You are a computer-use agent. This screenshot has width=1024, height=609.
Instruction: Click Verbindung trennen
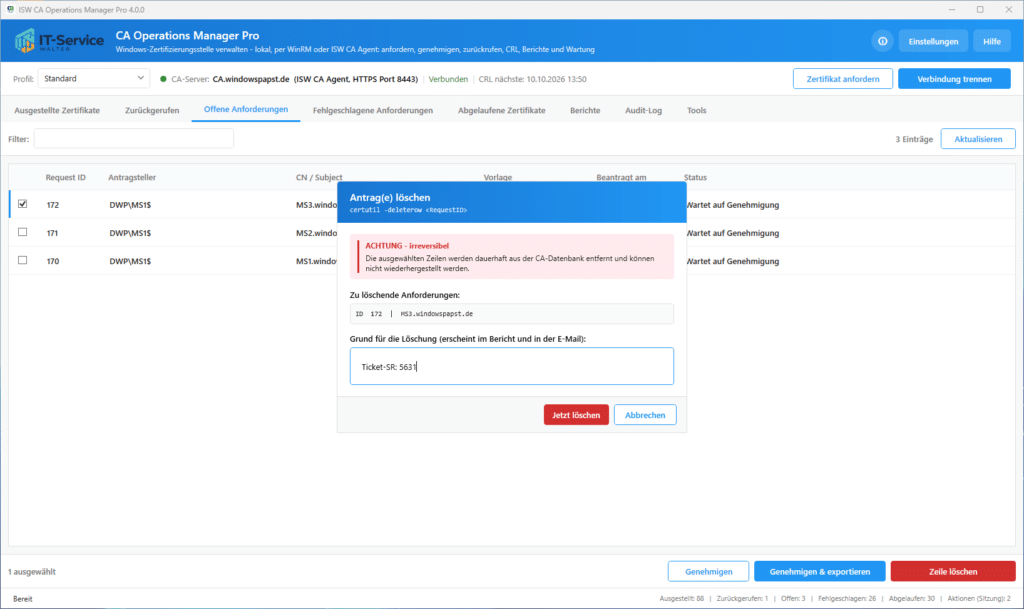(x=954, y=79)
